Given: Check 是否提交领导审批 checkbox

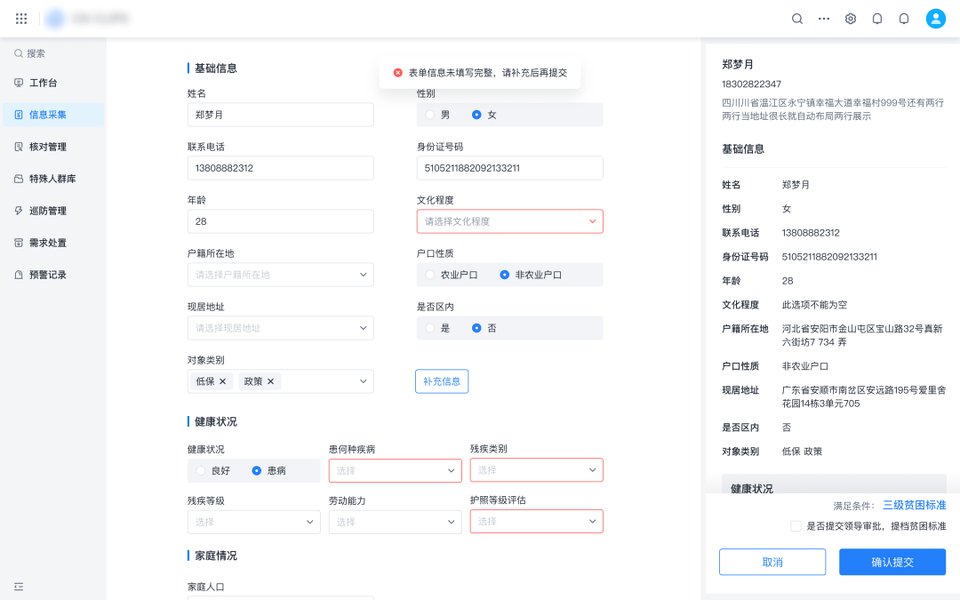Looking at the screenshot, I should (x=796, y=526).
